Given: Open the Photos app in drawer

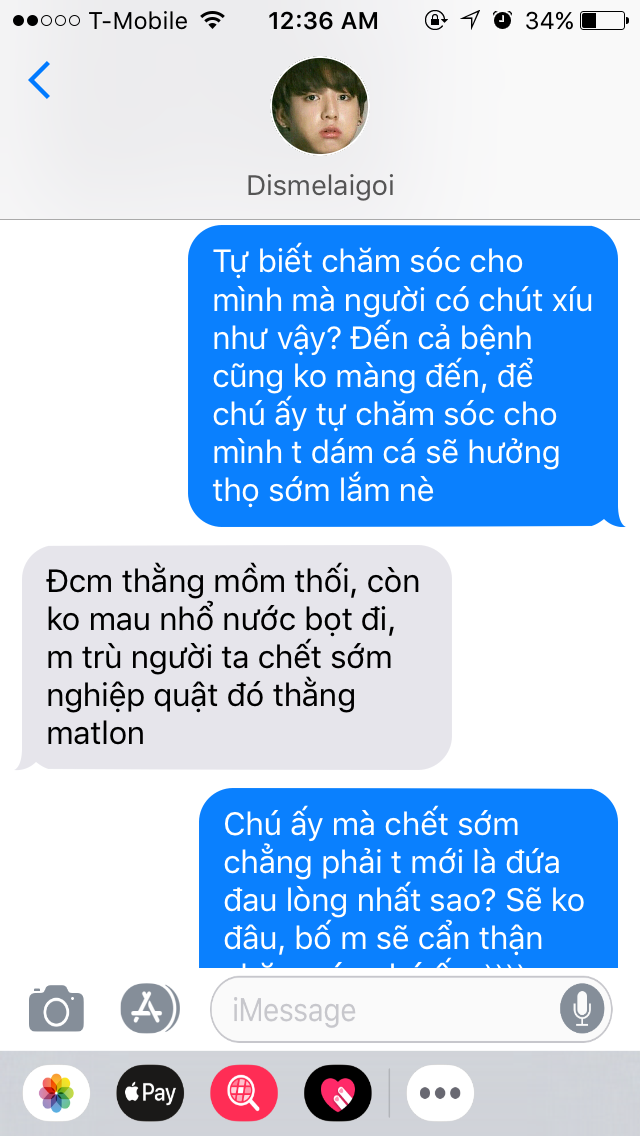Looking at the screenshot, I should (x=57, y=1093).
